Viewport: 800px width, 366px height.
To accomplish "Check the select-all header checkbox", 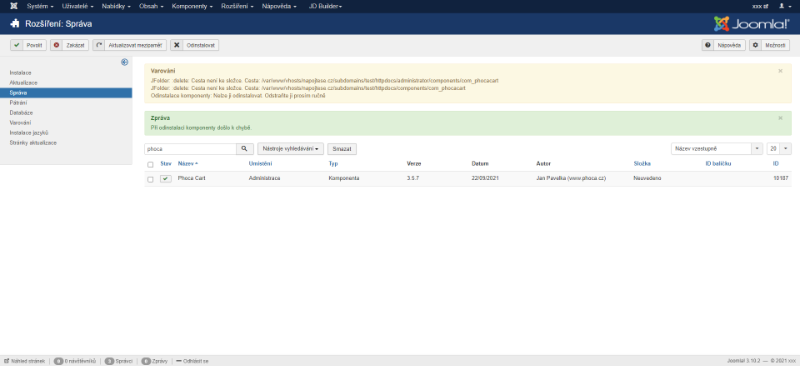I will pos(150,164).
